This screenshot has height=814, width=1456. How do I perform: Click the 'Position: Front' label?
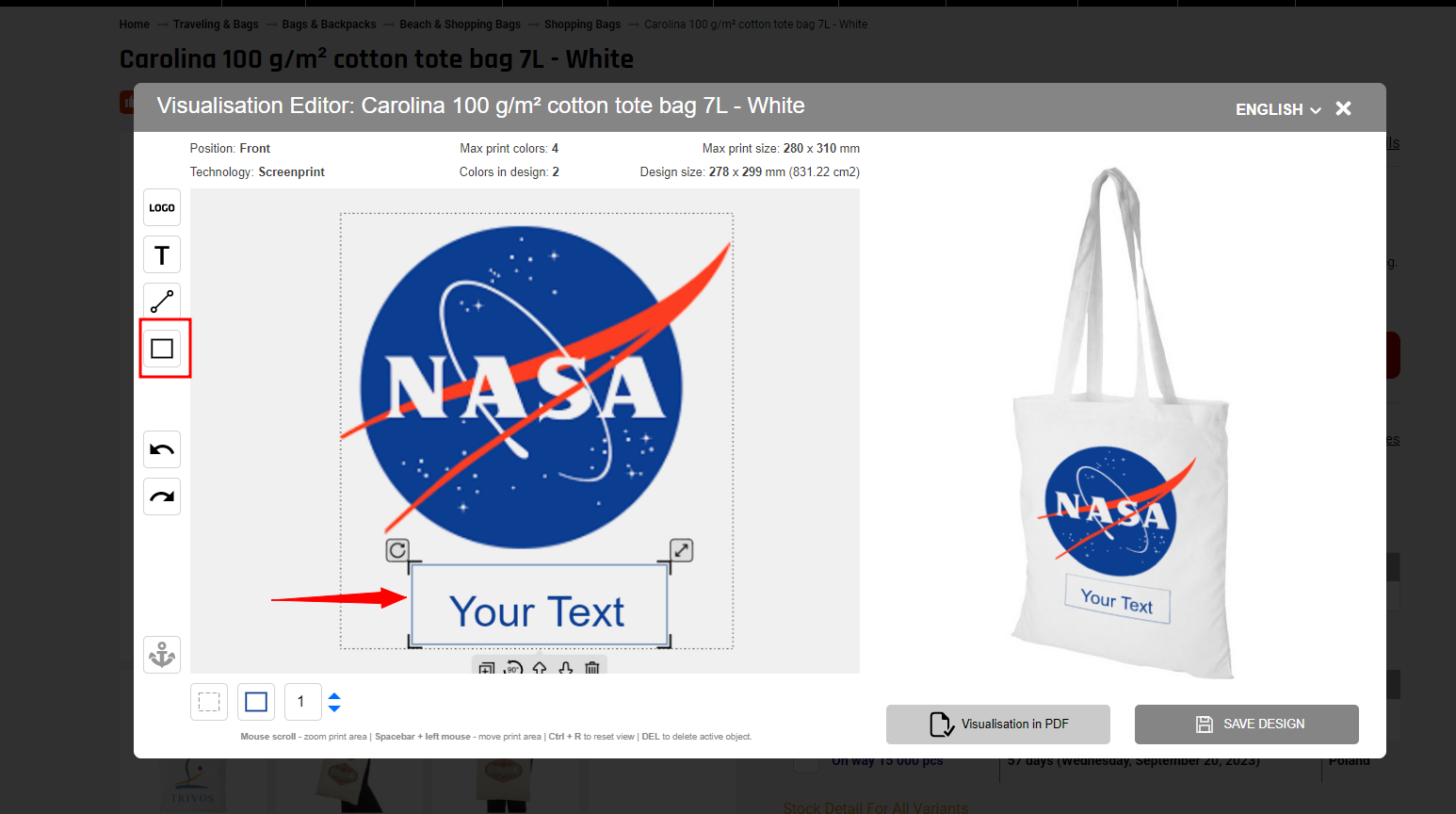(230, 149)
